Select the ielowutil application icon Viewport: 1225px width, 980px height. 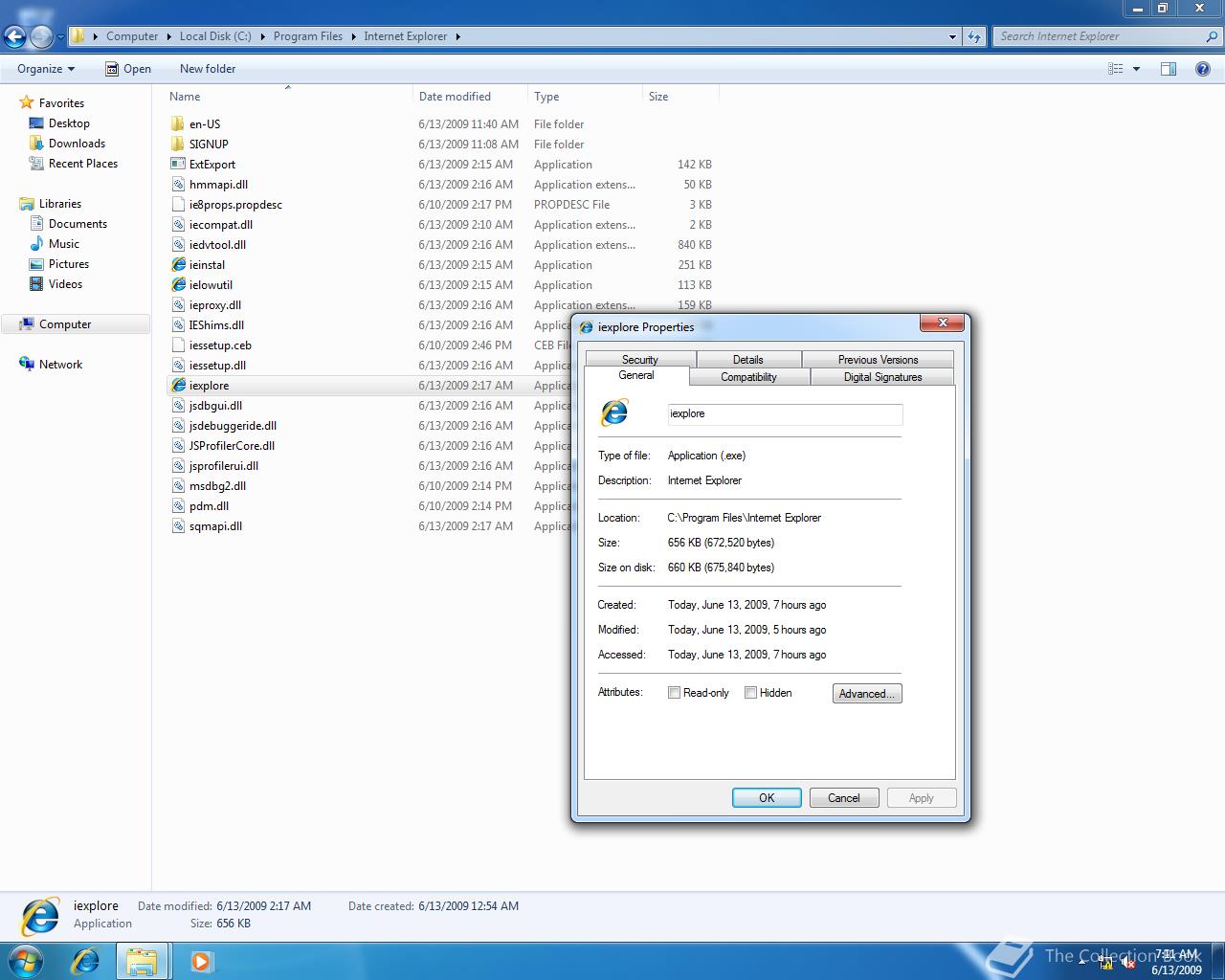coord(178,284)
